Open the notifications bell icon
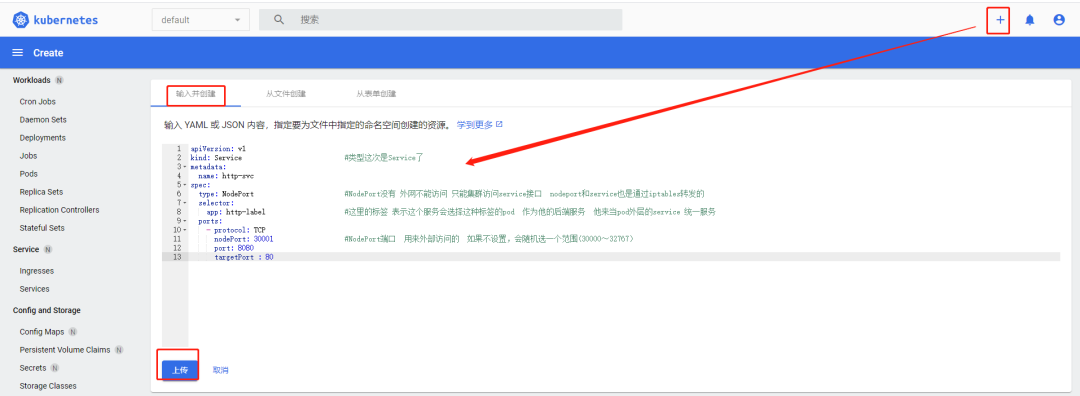Screen dimensions: 1080x396 pyautogui.click(x=1030, y=20)
